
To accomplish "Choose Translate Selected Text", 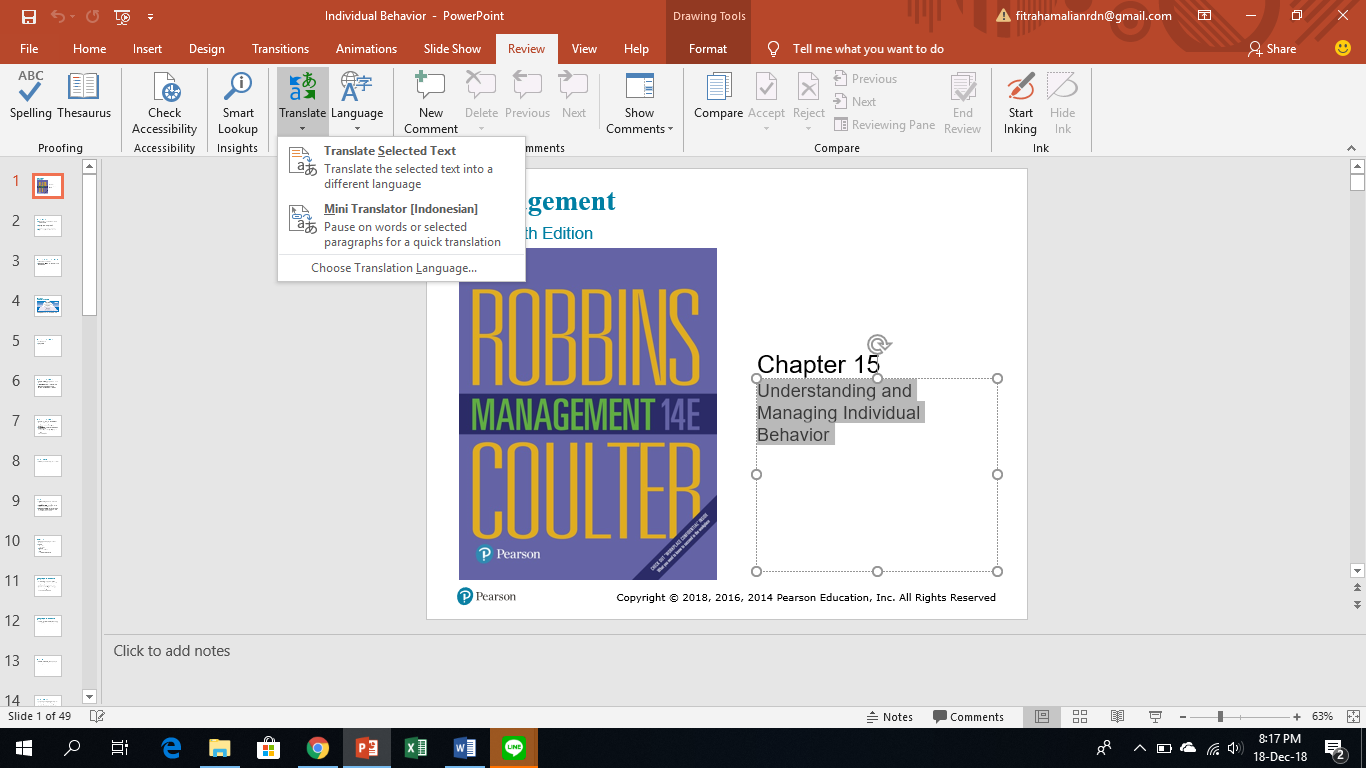I will click(401, 167).
